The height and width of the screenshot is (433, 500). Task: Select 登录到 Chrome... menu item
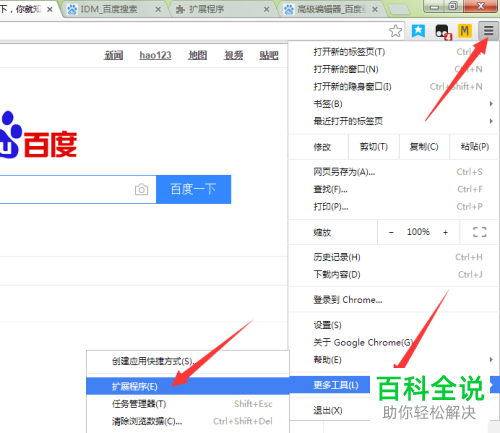point(393,300)
